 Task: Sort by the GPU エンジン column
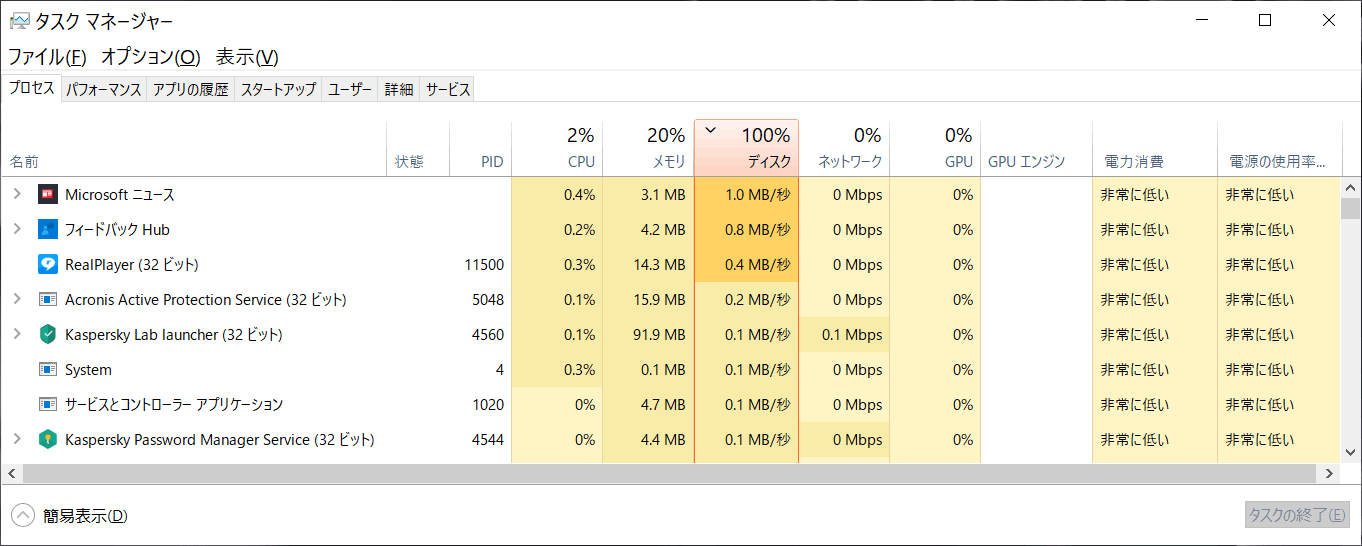1036,148
